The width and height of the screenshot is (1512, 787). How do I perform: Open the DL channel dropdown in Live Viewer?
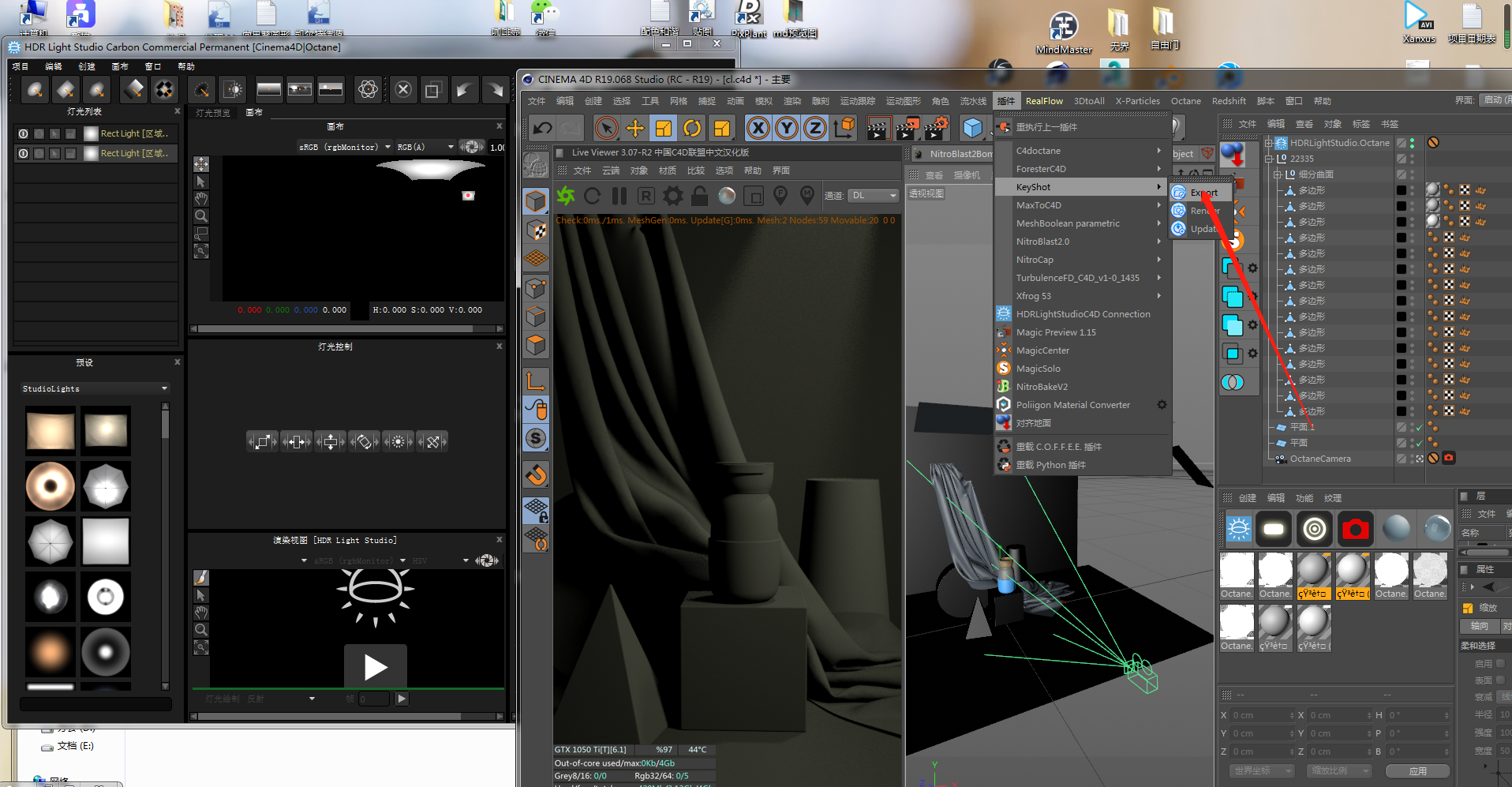point(873,195)
